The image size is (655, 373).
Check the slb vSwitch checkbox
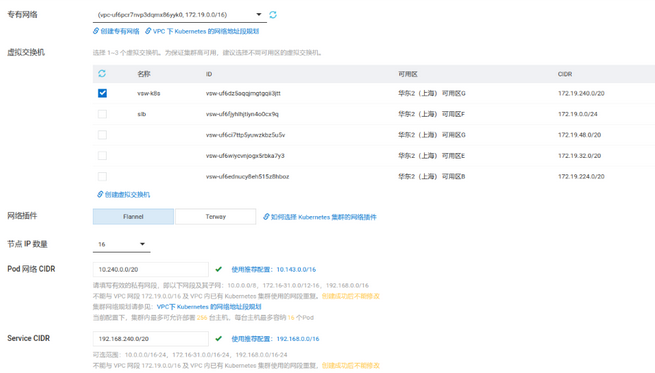[102, 114]
